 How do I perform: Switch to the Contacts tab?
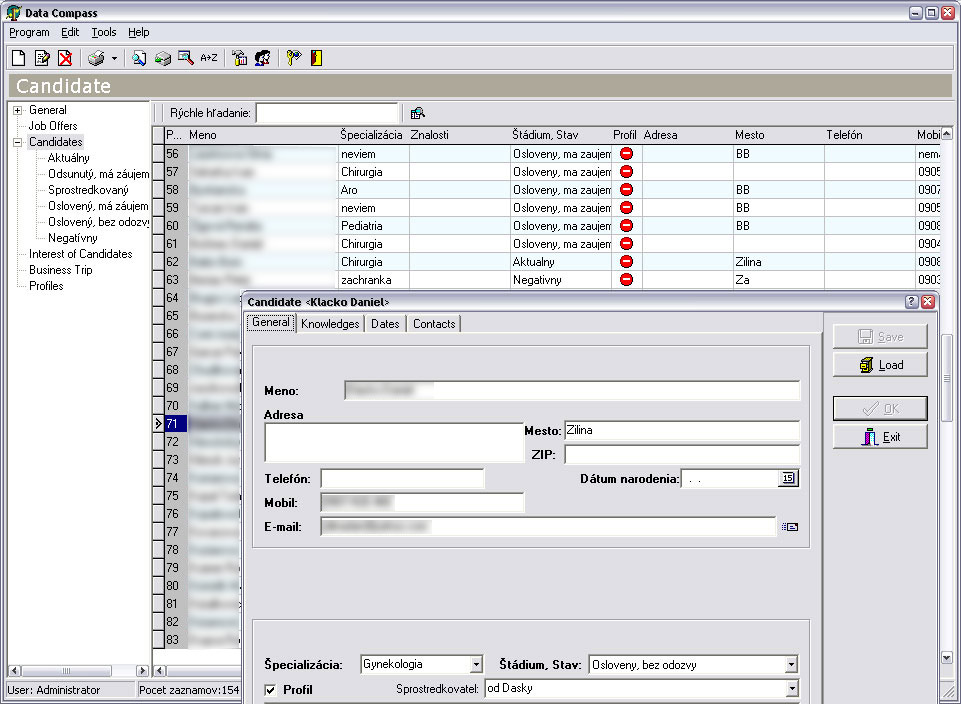click(434, 324)
